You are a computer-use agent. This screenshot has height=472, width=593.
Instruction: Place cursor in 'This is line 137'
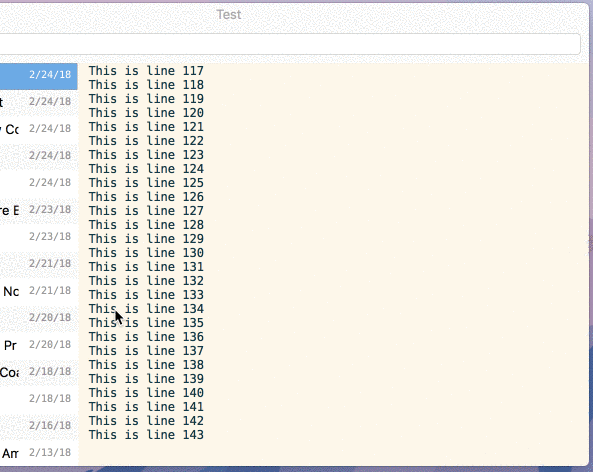(146, 351)
